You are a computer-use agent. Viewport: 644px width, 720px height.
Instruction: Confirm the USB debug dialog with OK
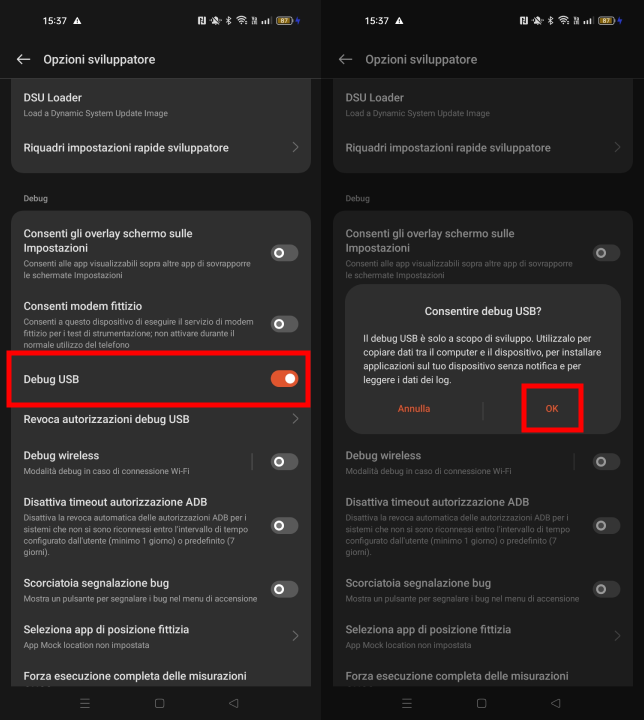coord(552,408)
